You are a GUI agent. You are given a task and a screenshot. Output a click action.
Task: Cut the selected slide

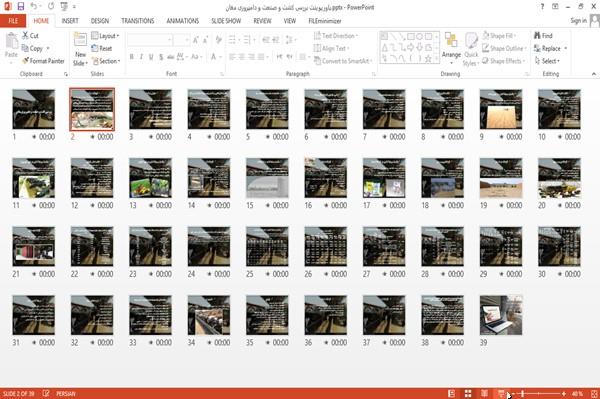click(x=30, y=36)
